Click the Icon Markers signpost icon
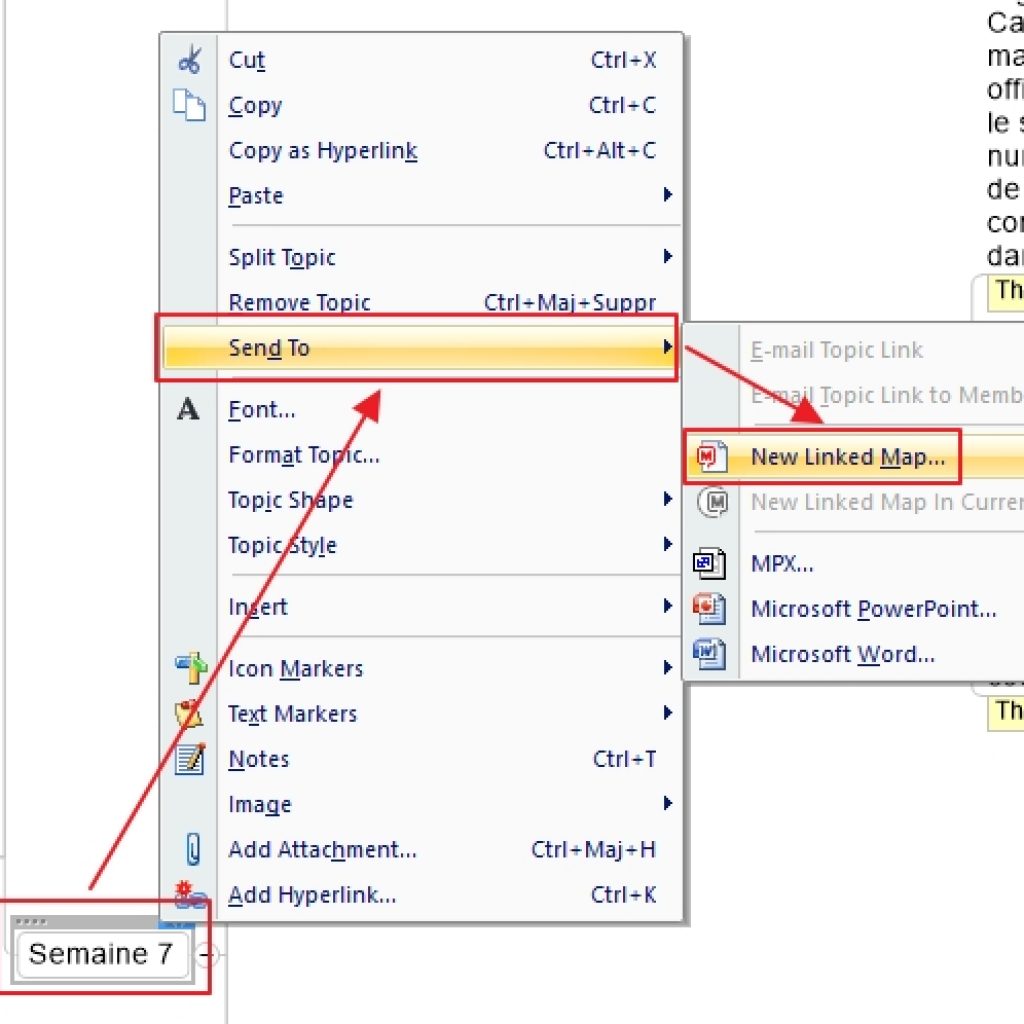The image size is (1024, 1024). coord(189,668)
